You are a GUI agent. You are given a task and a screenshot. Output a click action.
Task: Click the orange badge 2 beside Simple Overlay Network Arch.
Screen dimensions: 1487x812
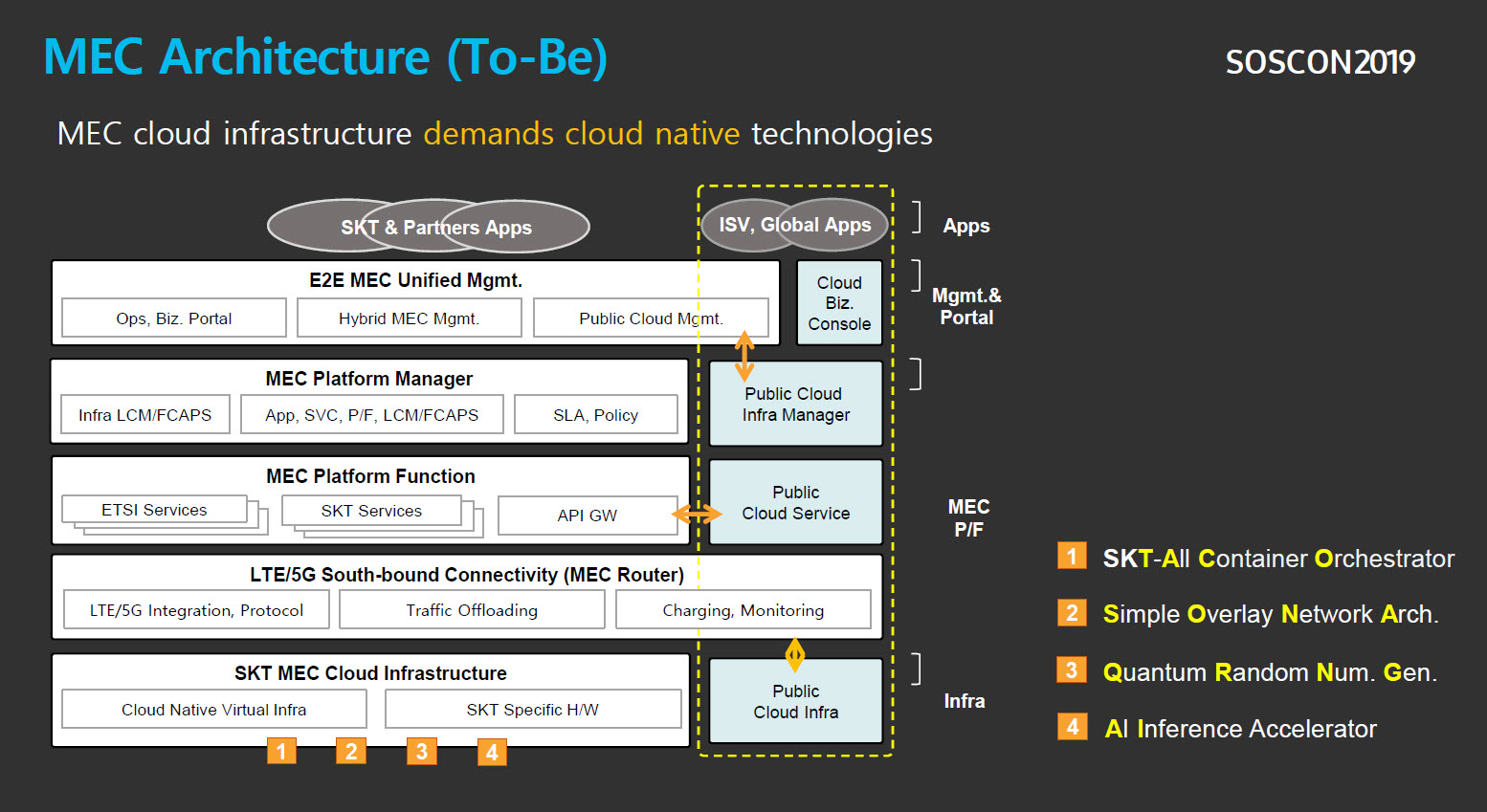pos(1072,612)
